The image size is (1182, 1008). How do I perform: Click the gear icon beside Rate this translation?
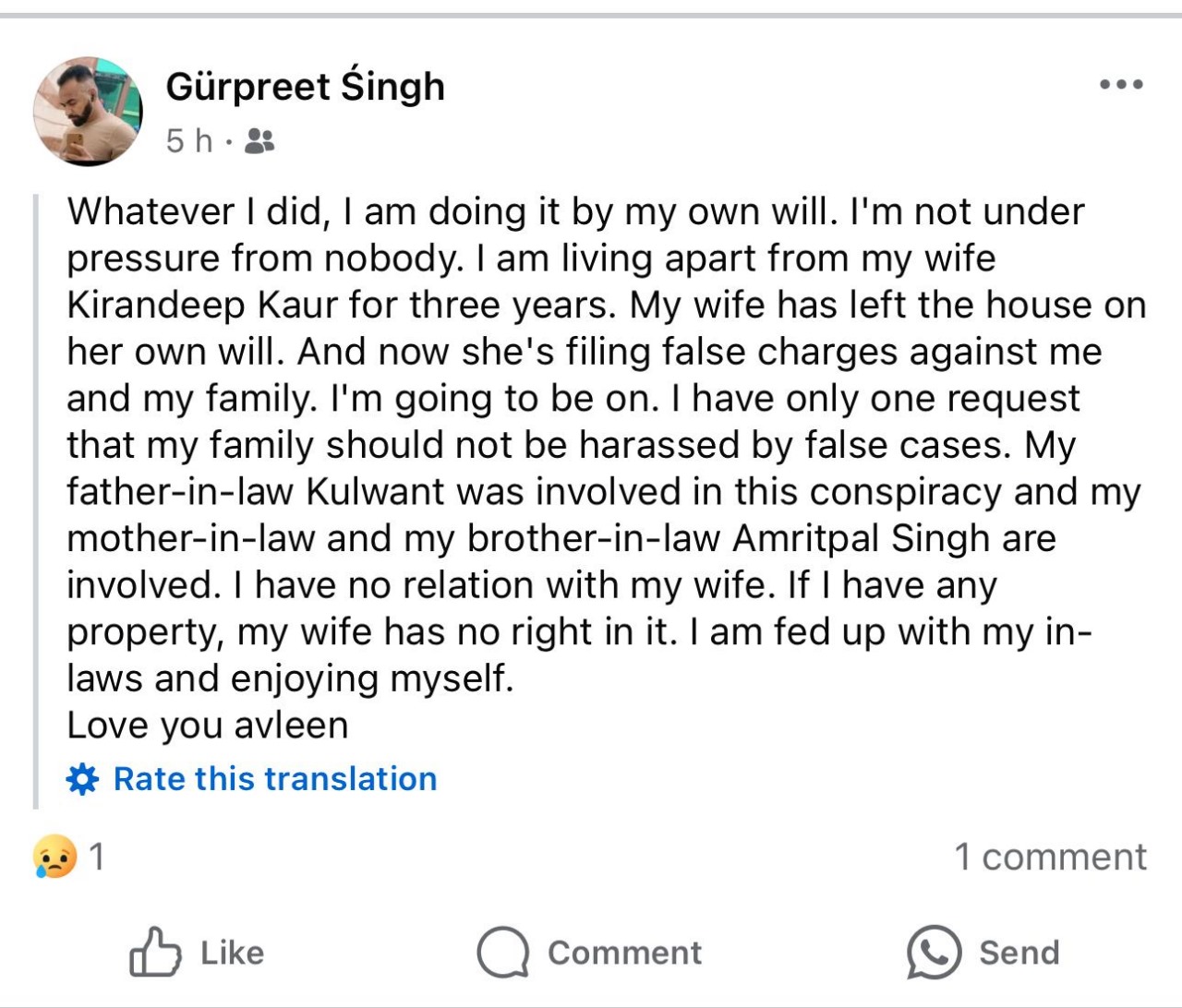(82, 779)
